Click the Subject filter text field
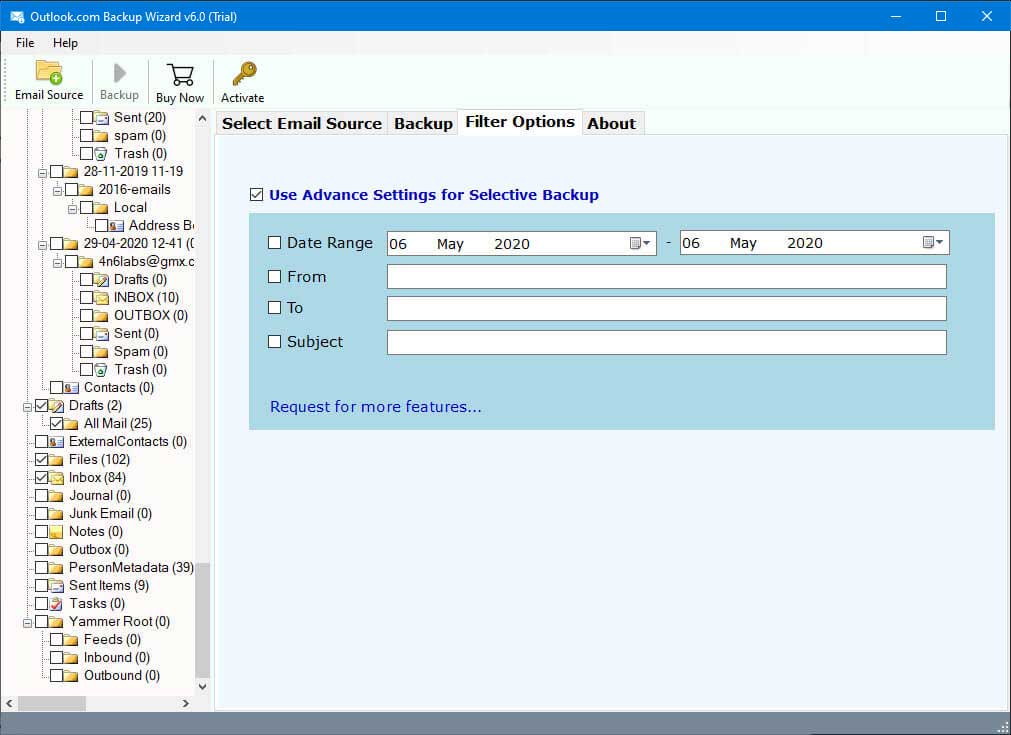 (667, 342)
